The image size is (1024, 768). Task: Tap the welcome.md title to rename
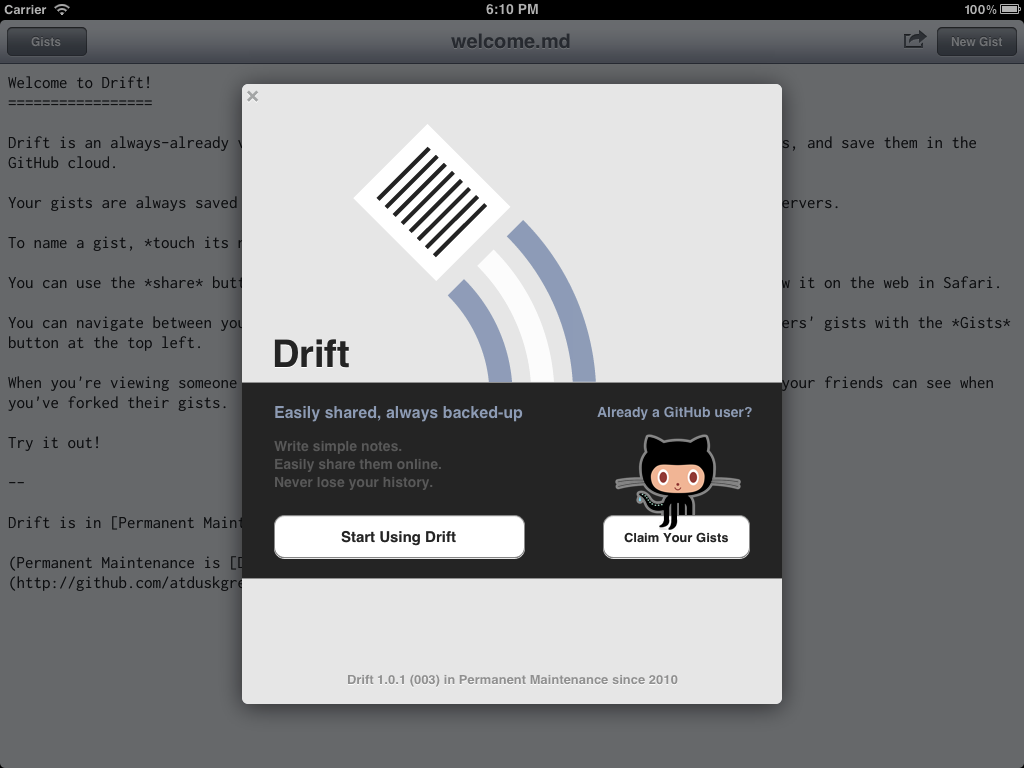(510, 42)
